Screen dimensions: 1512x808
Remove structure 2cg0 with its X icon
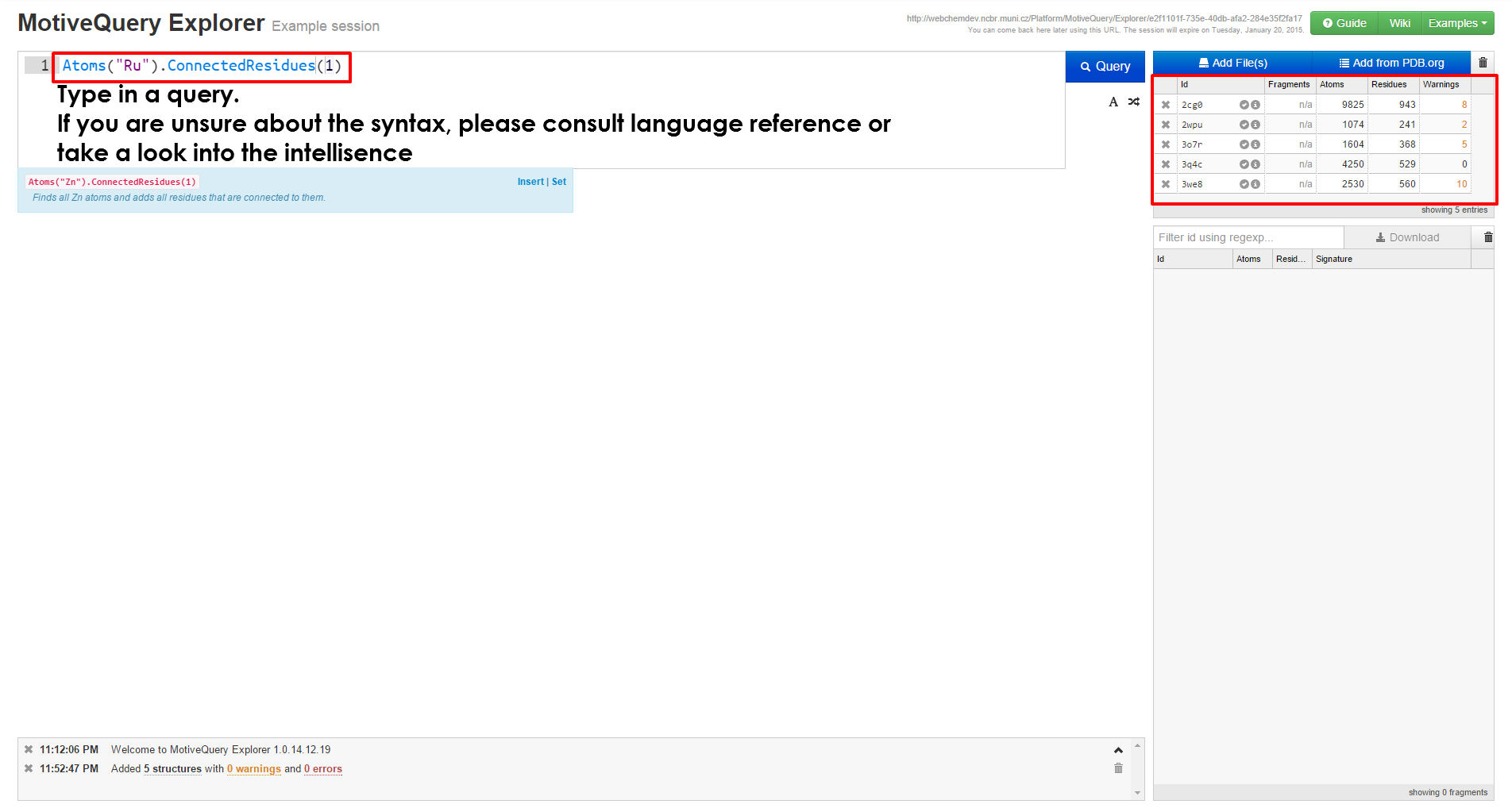pos(1166,105)
